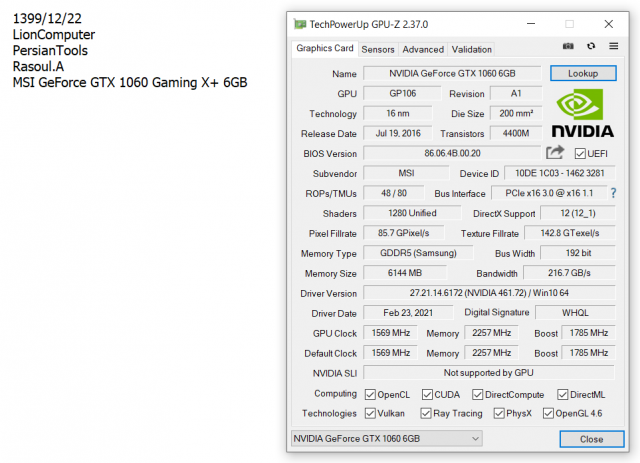
Task: Click the Shaders field 1280 Unified
Action: (412, 213)
